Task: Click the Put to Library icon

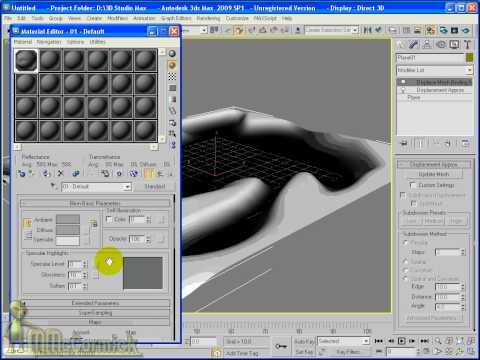Action: 105,173
